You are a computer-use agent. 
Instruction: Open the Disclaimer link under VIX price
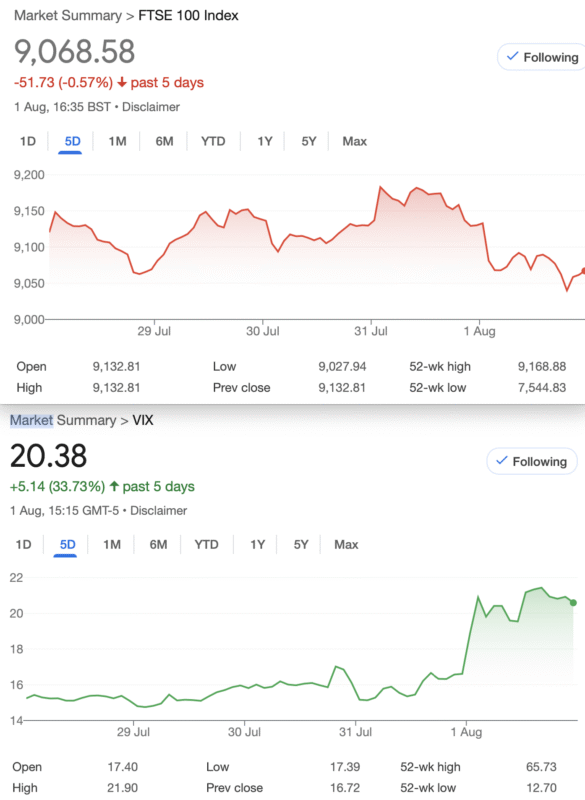(159, 511)
